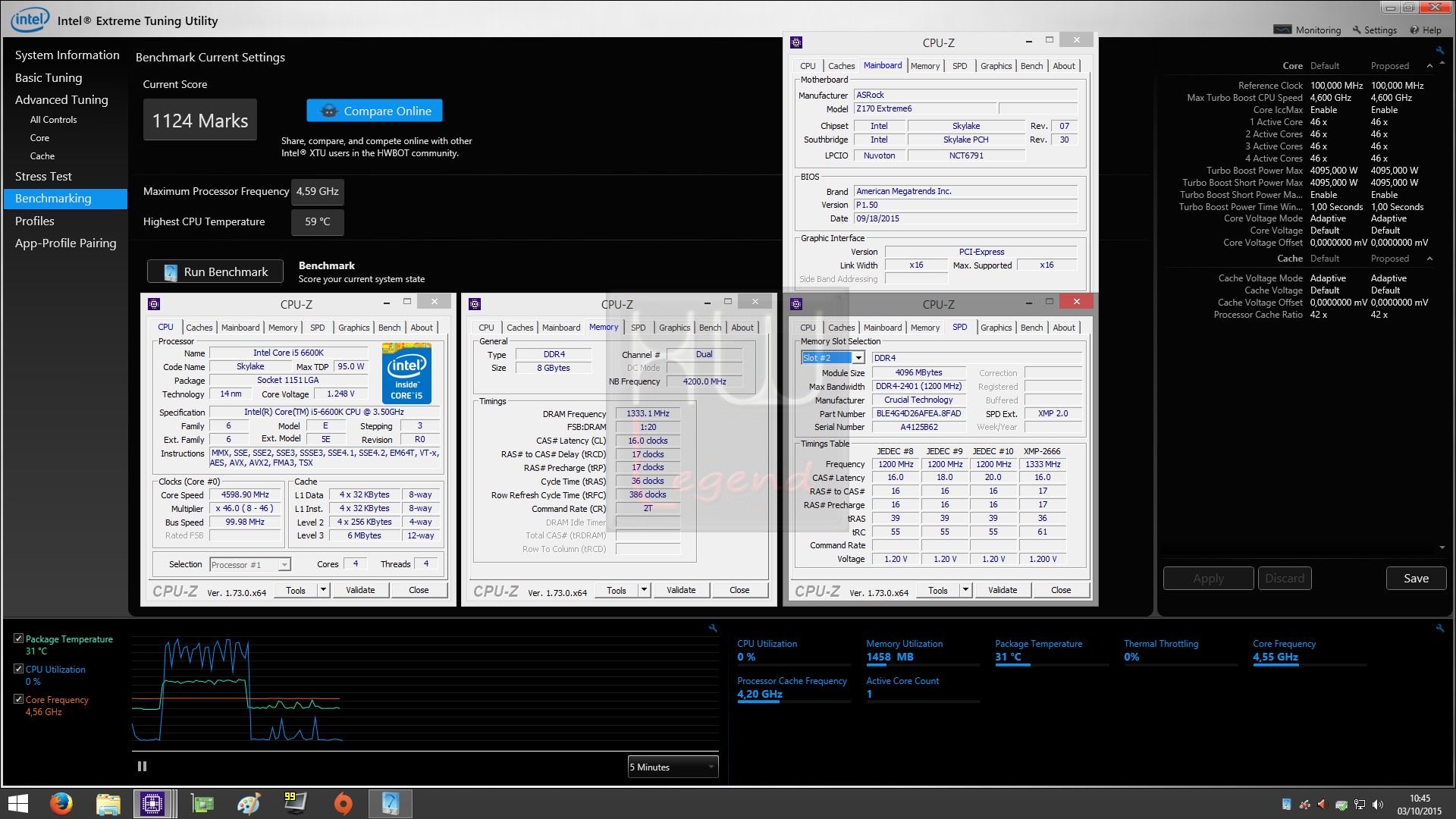Toggle Core Frequency graph checkbox
1456x819 pixels.
click(x=18, y=699)
